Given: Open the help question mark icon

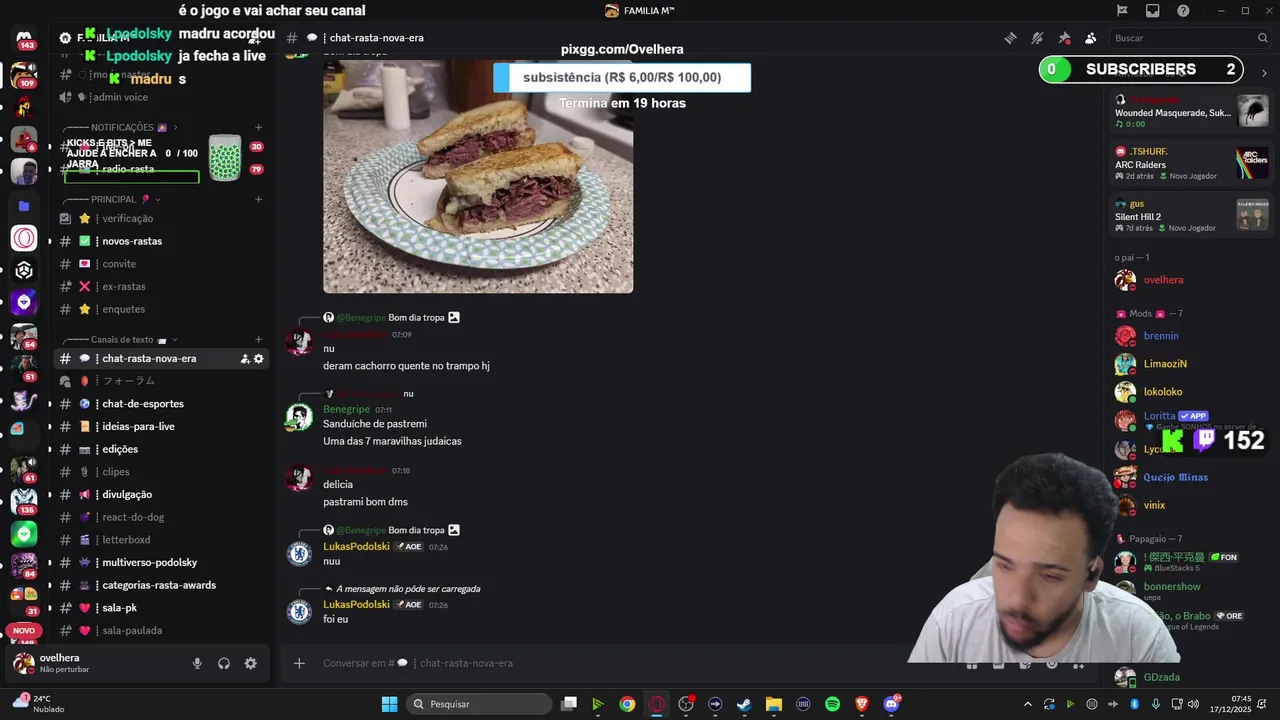Looking at the screenshot, I should [1183, 11].
